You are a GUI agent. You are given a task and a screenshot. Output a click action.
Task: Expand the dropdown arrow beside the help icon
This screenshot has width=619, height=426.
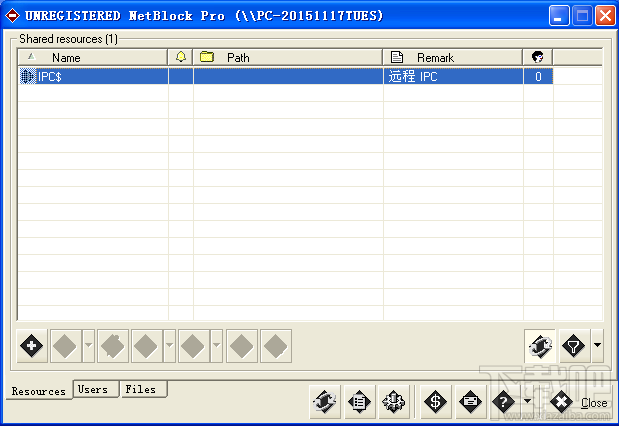pyautogui.click(x=527, y=402)
